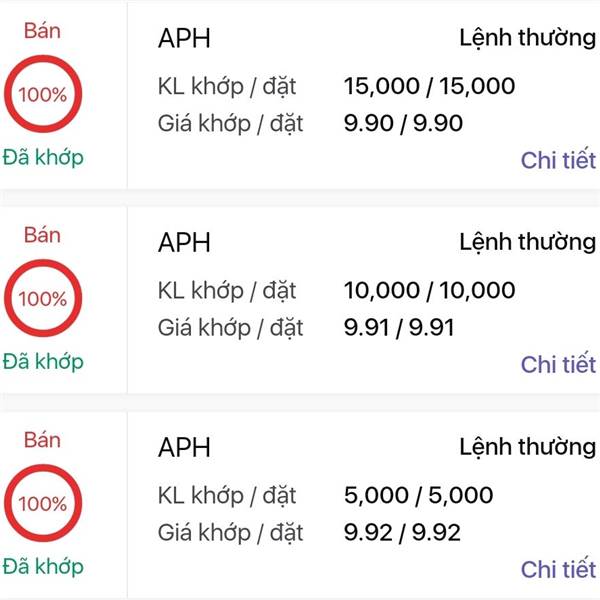
Task: Click Lệnh thường on the 10,000 order
Action: click(528, 243)
